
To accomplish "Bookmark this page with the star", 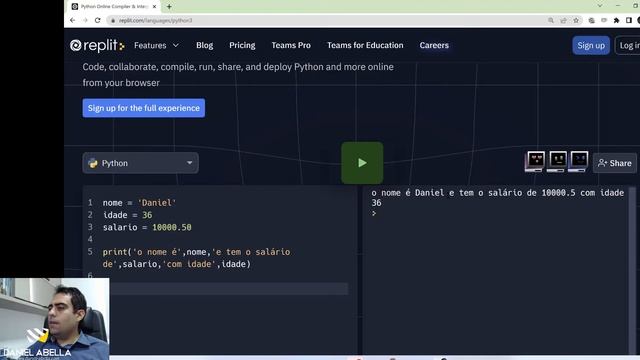I will (x=576, y=20).
